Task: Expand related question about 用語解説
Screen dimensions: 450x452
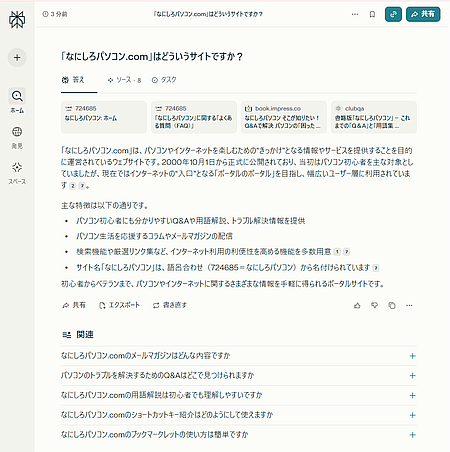Action: [x=412, y=395]
